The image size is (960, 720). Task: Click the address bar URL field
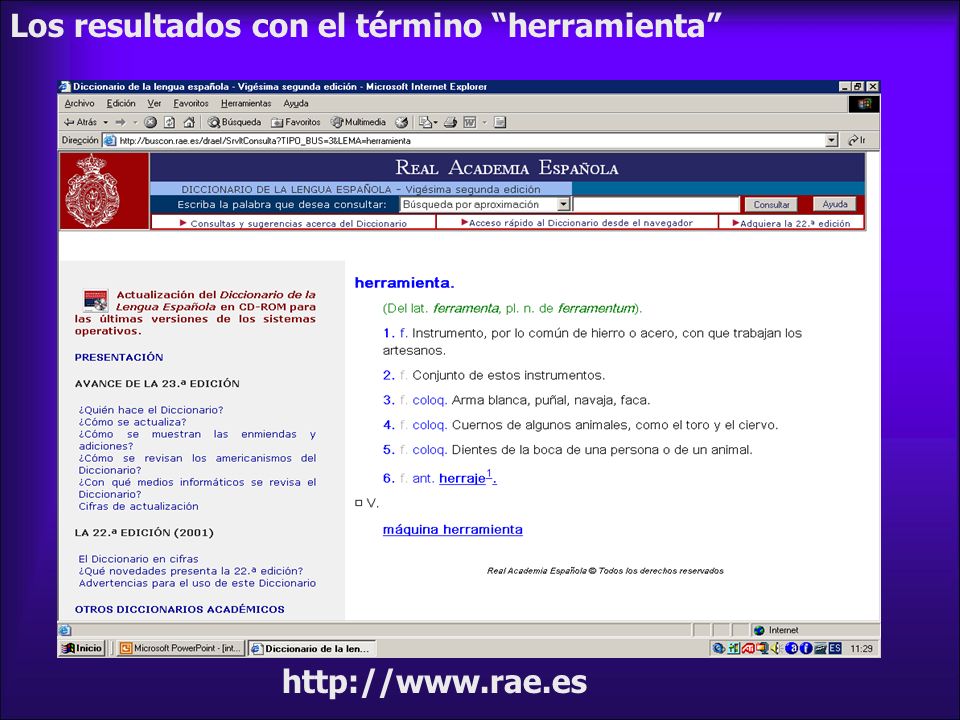pos(470,140)
